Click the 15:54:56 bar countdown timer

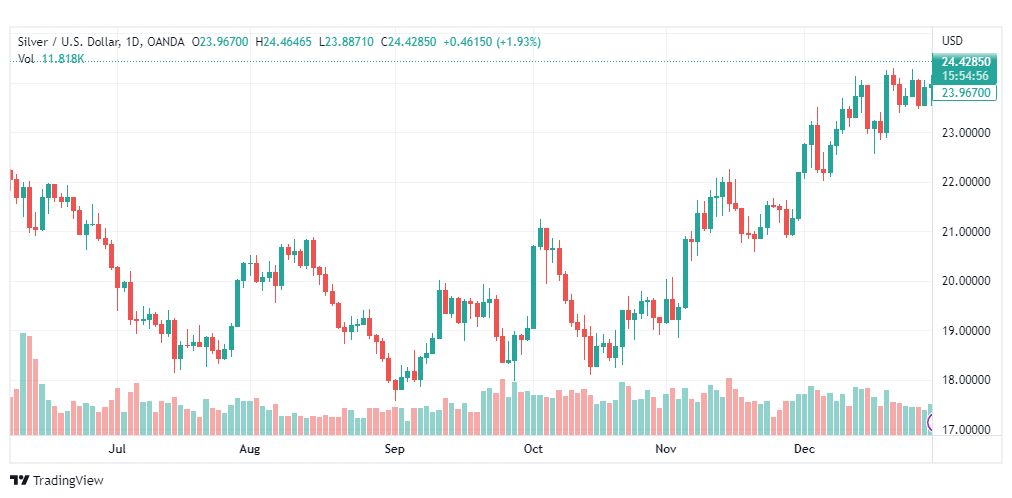point(964,75)
